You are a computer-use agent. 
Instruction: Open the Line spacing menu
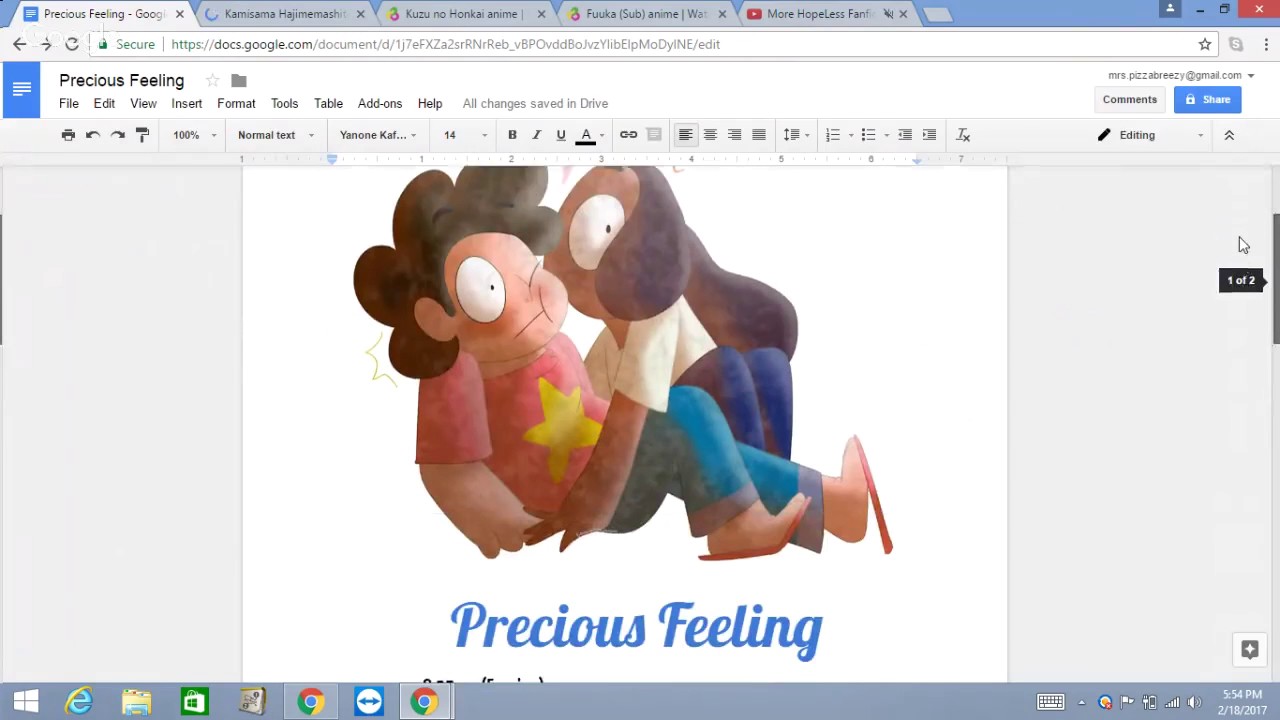(796, 135)
